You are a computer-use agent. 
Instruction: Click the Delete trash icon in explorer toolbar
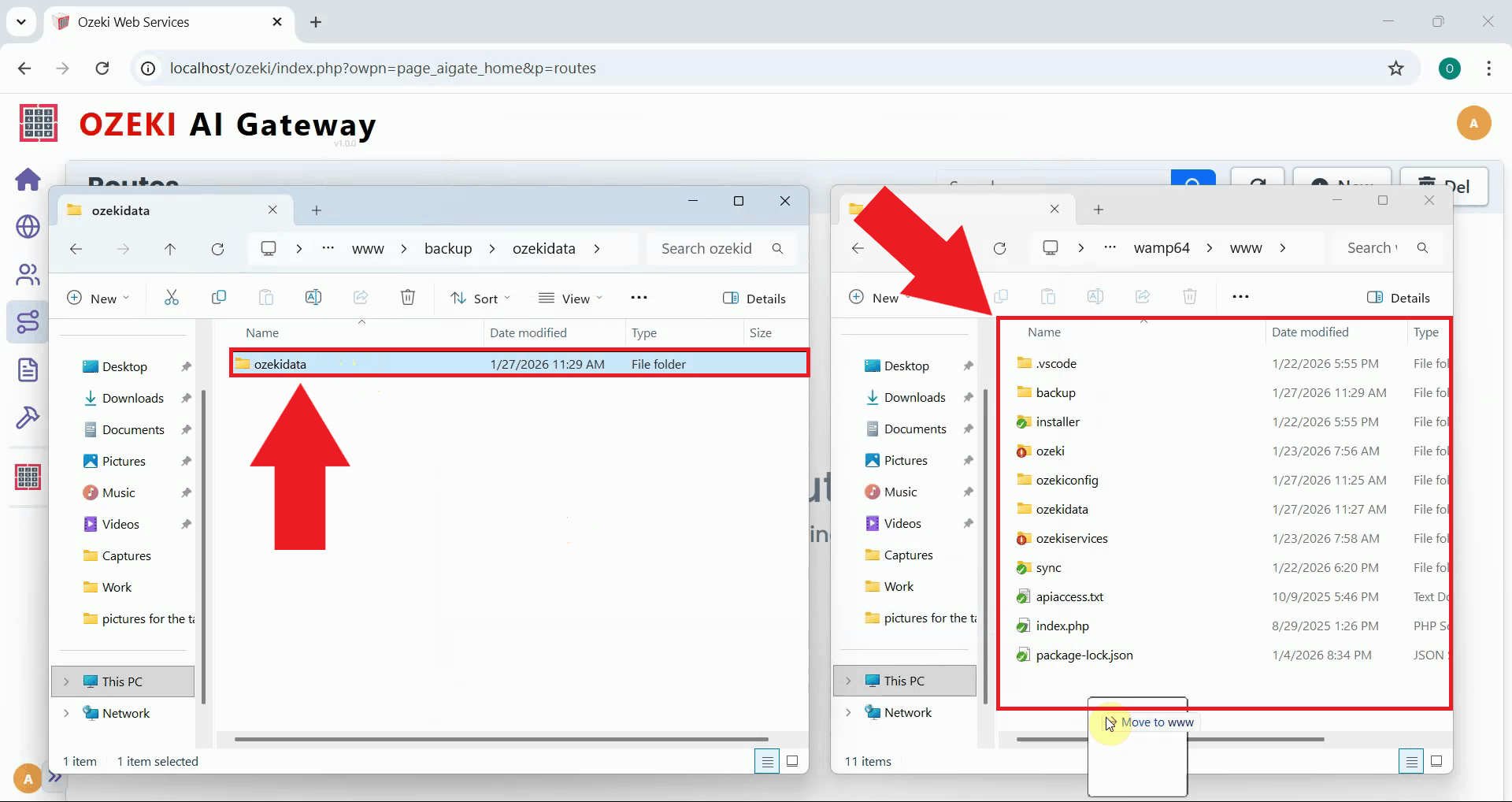click(407, 297)
